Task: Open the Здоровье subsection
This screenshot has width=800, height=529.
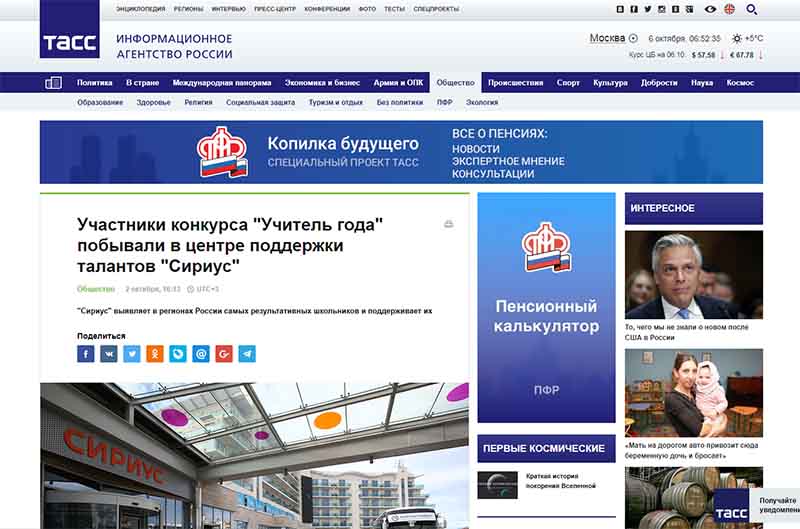Action: [x=154, y=102]
